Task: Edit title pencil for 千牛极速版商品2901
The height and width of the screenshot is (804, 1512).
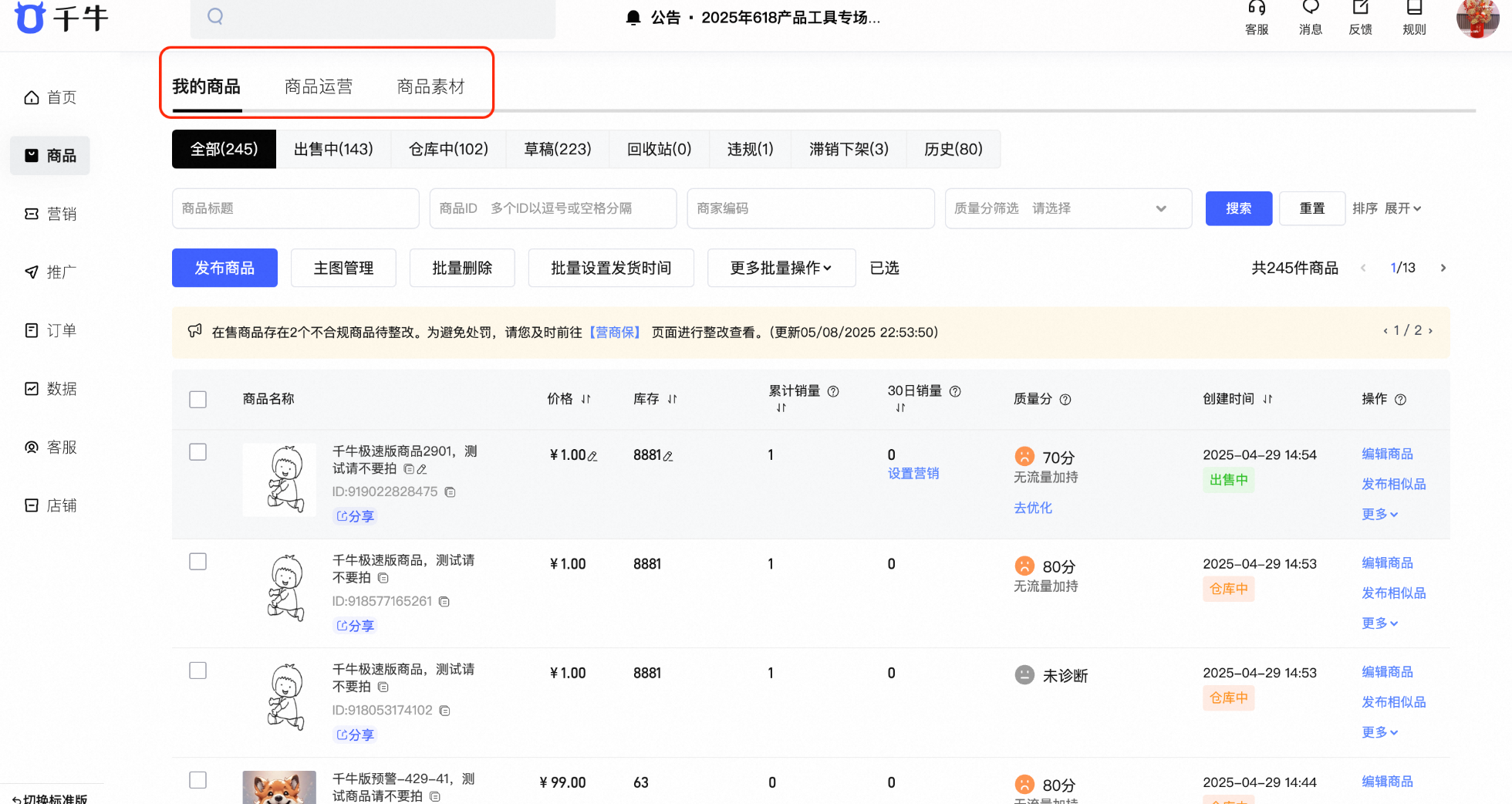Action: point(422,469)
